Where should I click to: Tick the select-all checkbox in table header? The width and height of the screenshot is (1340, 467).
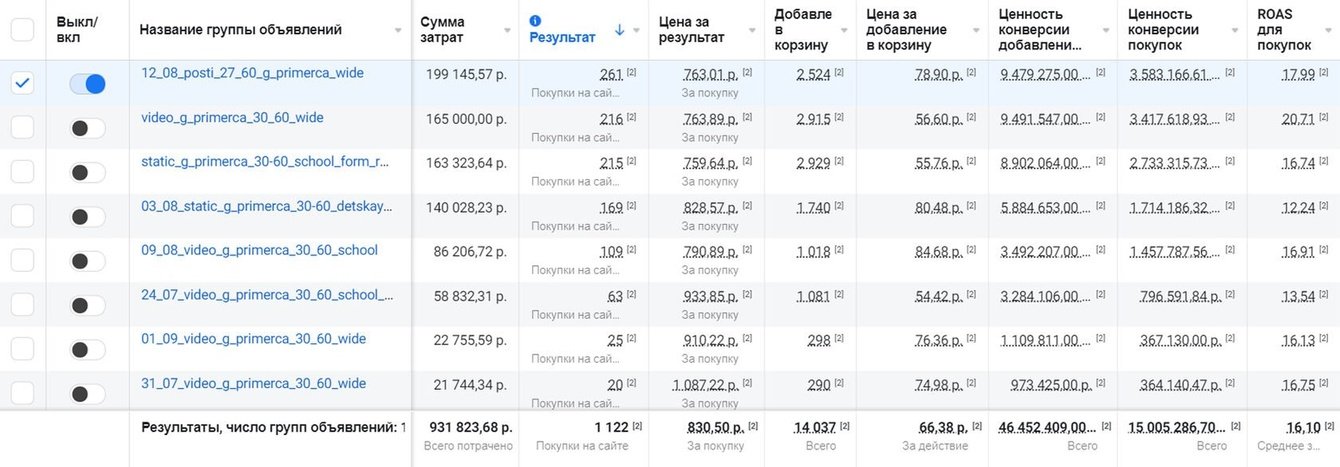(x=22, y=30)
